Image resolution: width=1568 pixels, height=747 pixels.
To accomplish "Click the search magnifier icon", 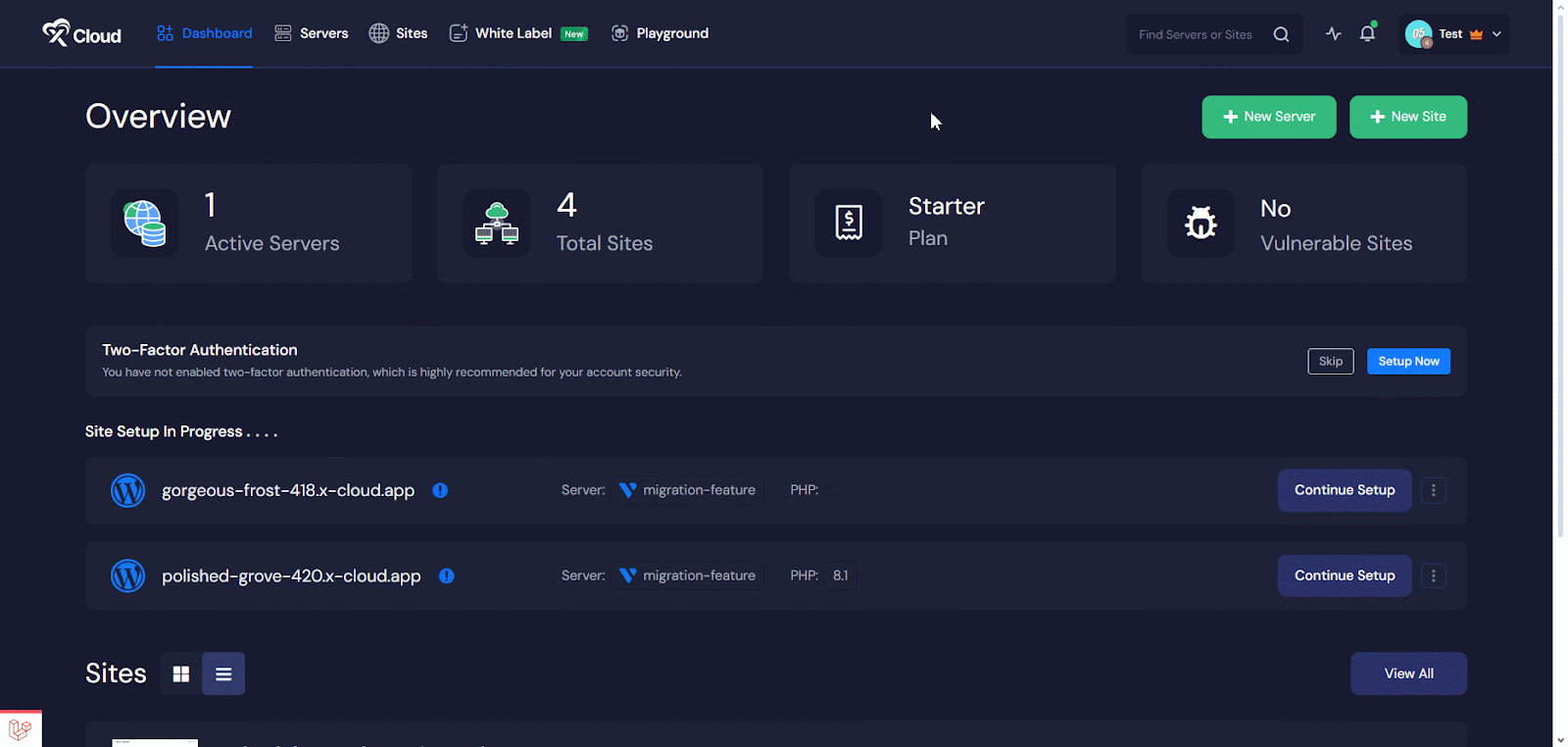I will (1281, 34).
